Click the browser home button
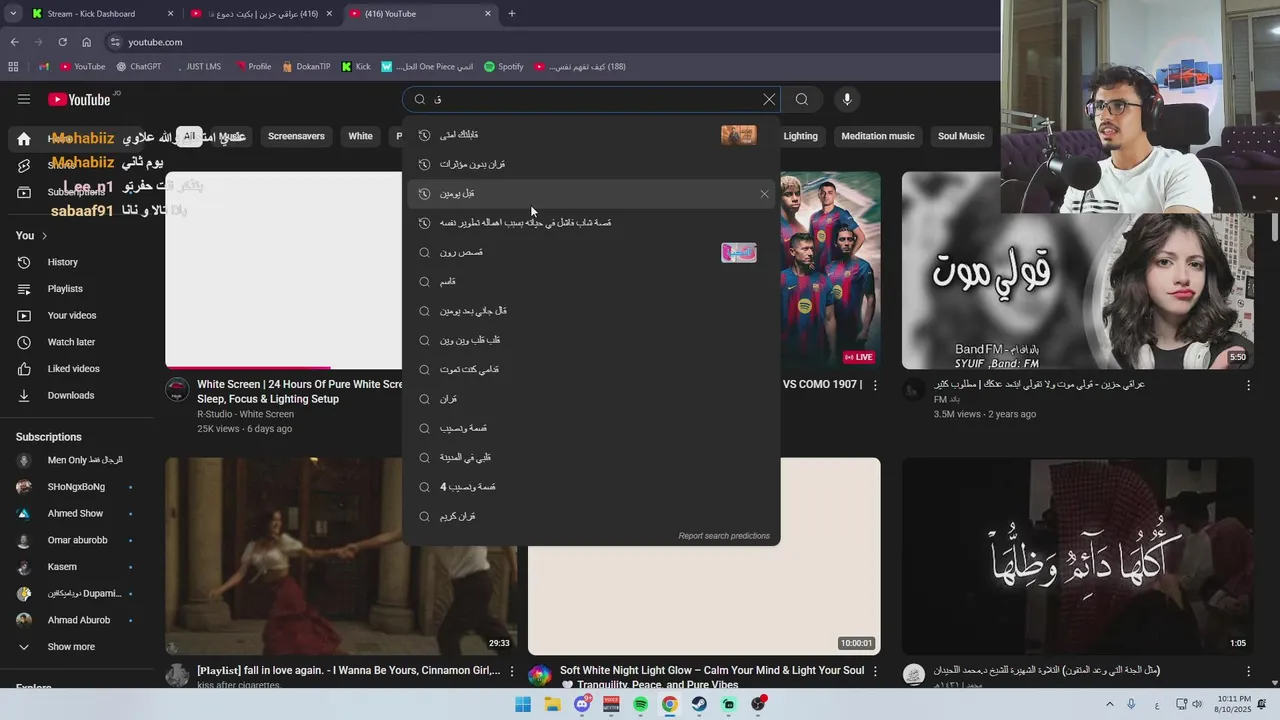Screen dimensions: 1280x720 pos(86,42)
